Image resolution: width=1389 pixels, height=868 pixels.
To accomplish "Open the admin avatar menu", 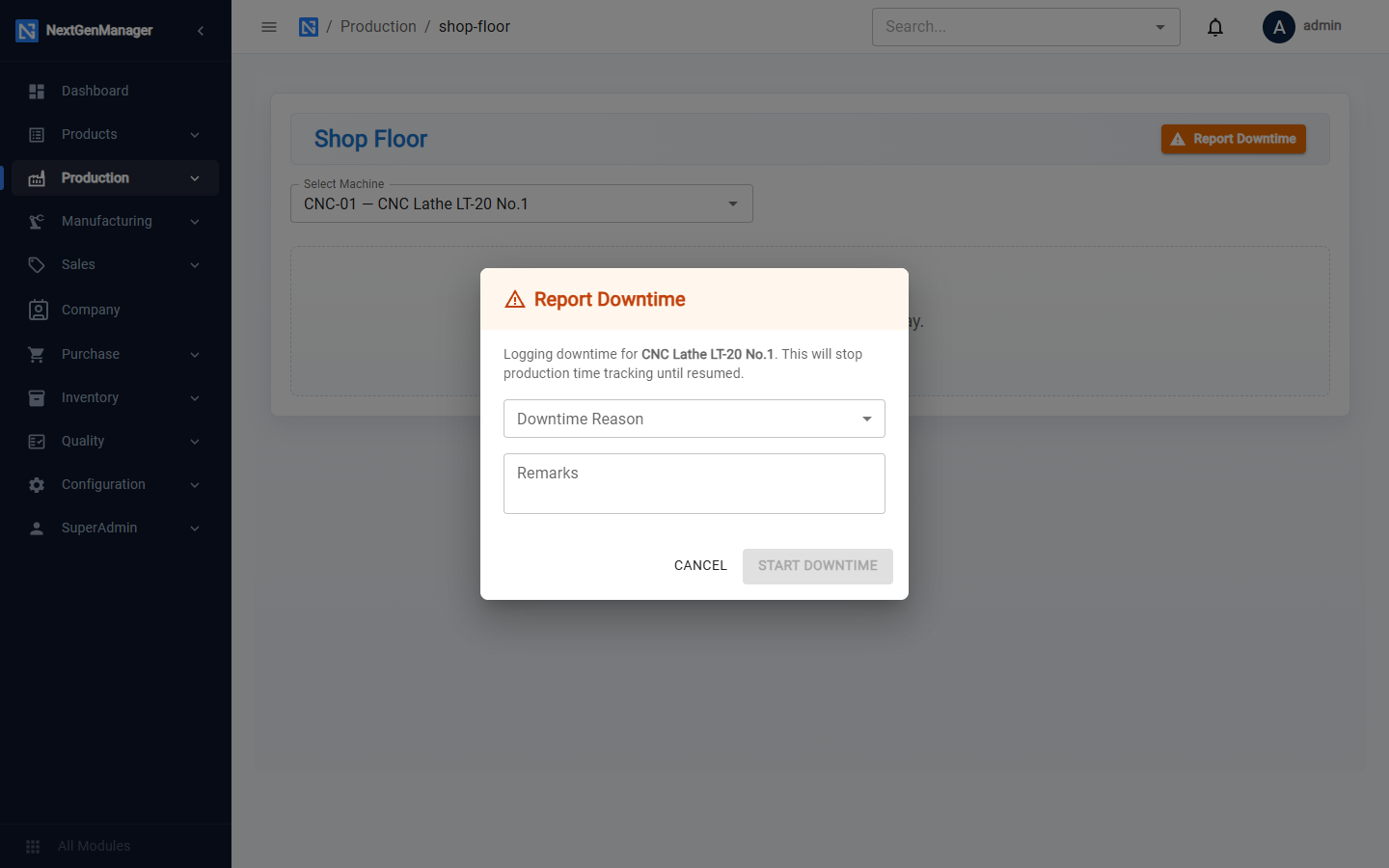I will (x=1279, y=27).
